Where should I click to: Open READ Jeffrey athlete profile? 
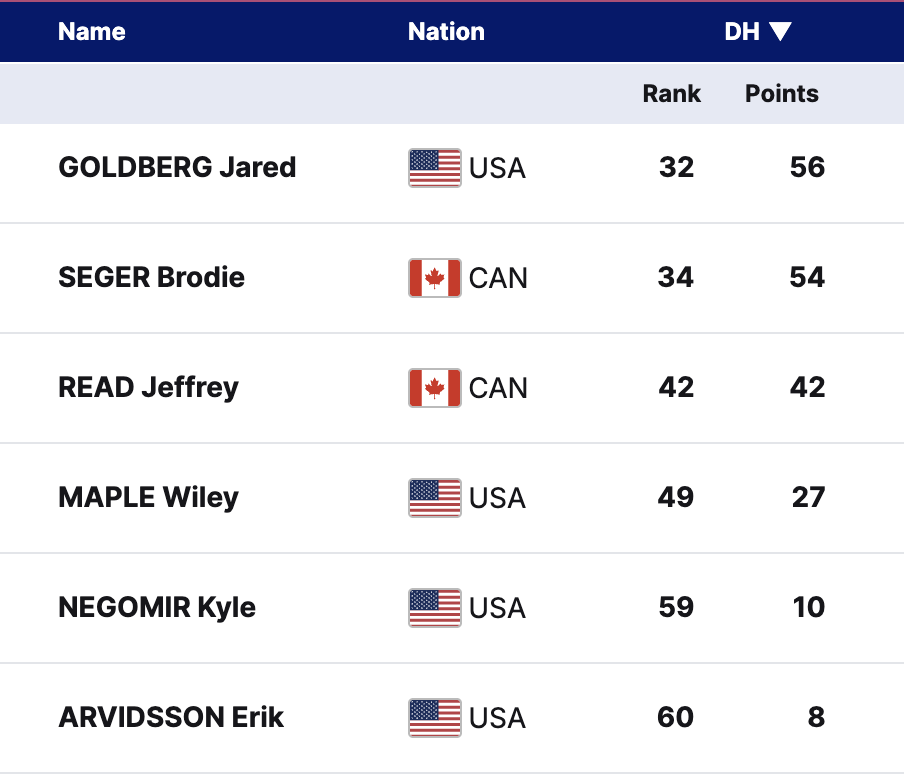tap(149, 387)
